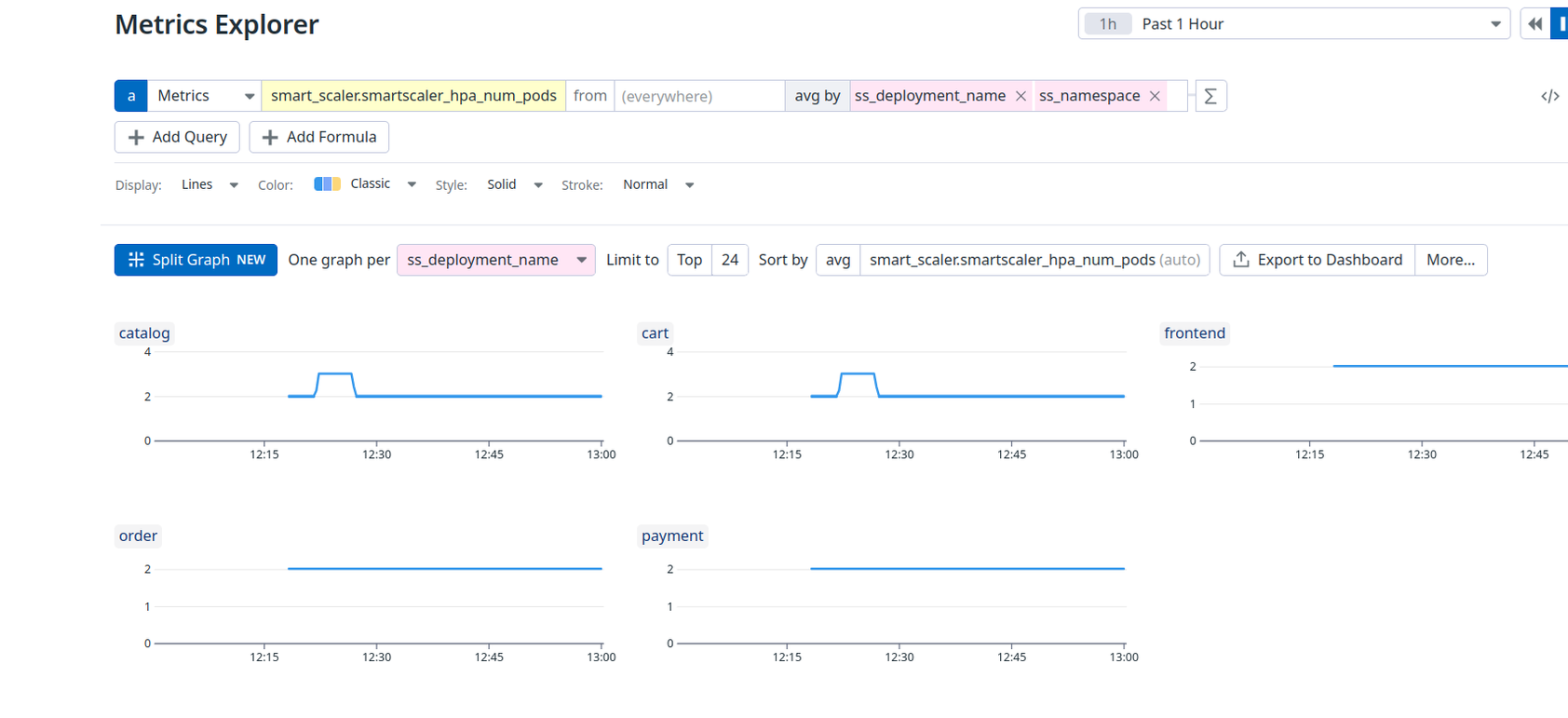Click the 12:45 tick on cart graph

pos(1012,454)
